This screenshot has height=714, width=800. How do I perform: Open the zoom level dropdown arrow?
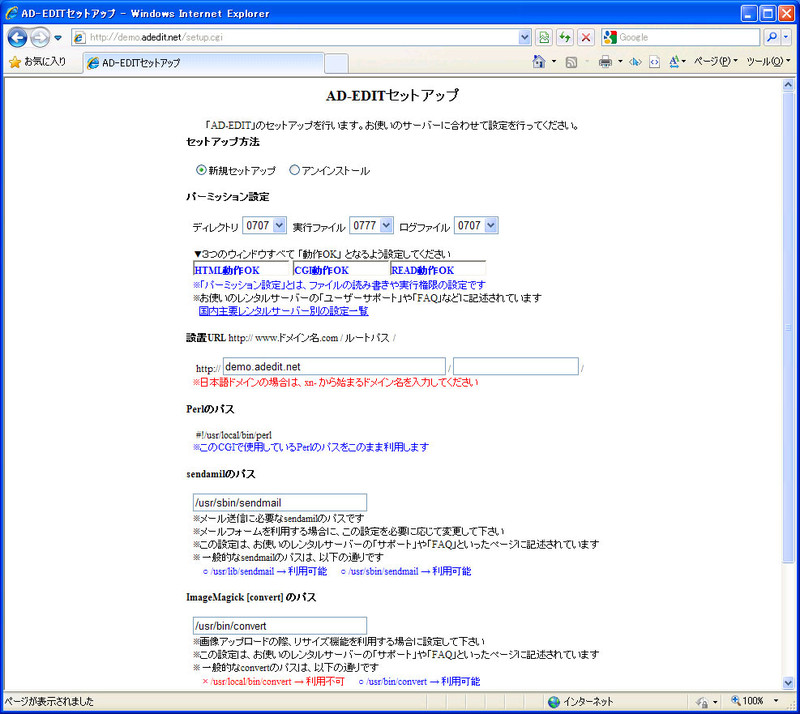coord(777,701)
